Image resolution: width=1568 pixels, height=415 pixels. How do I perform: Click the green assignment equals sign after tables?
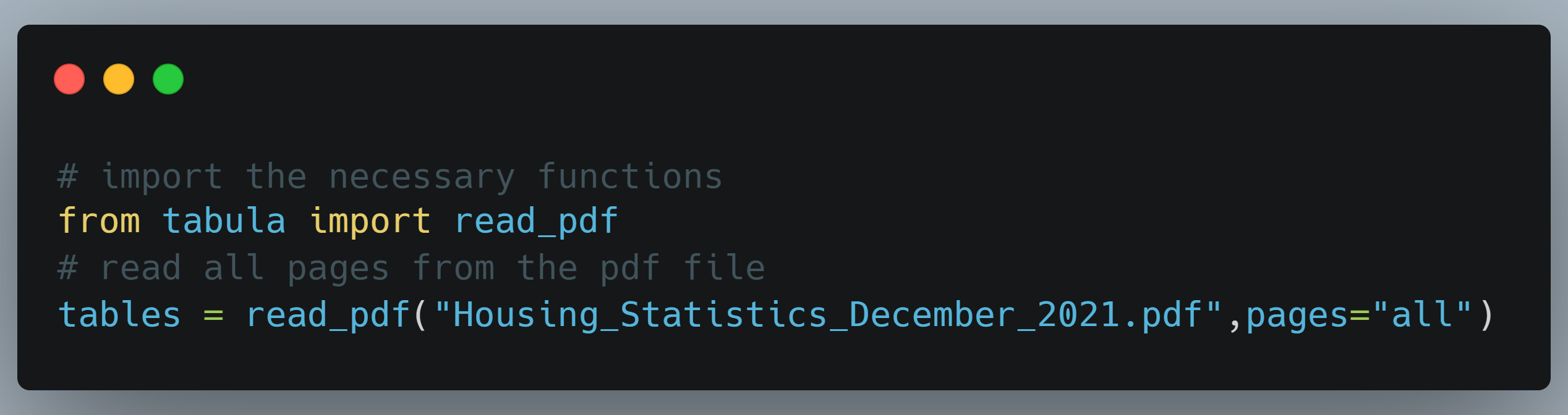tap(213, 315)
